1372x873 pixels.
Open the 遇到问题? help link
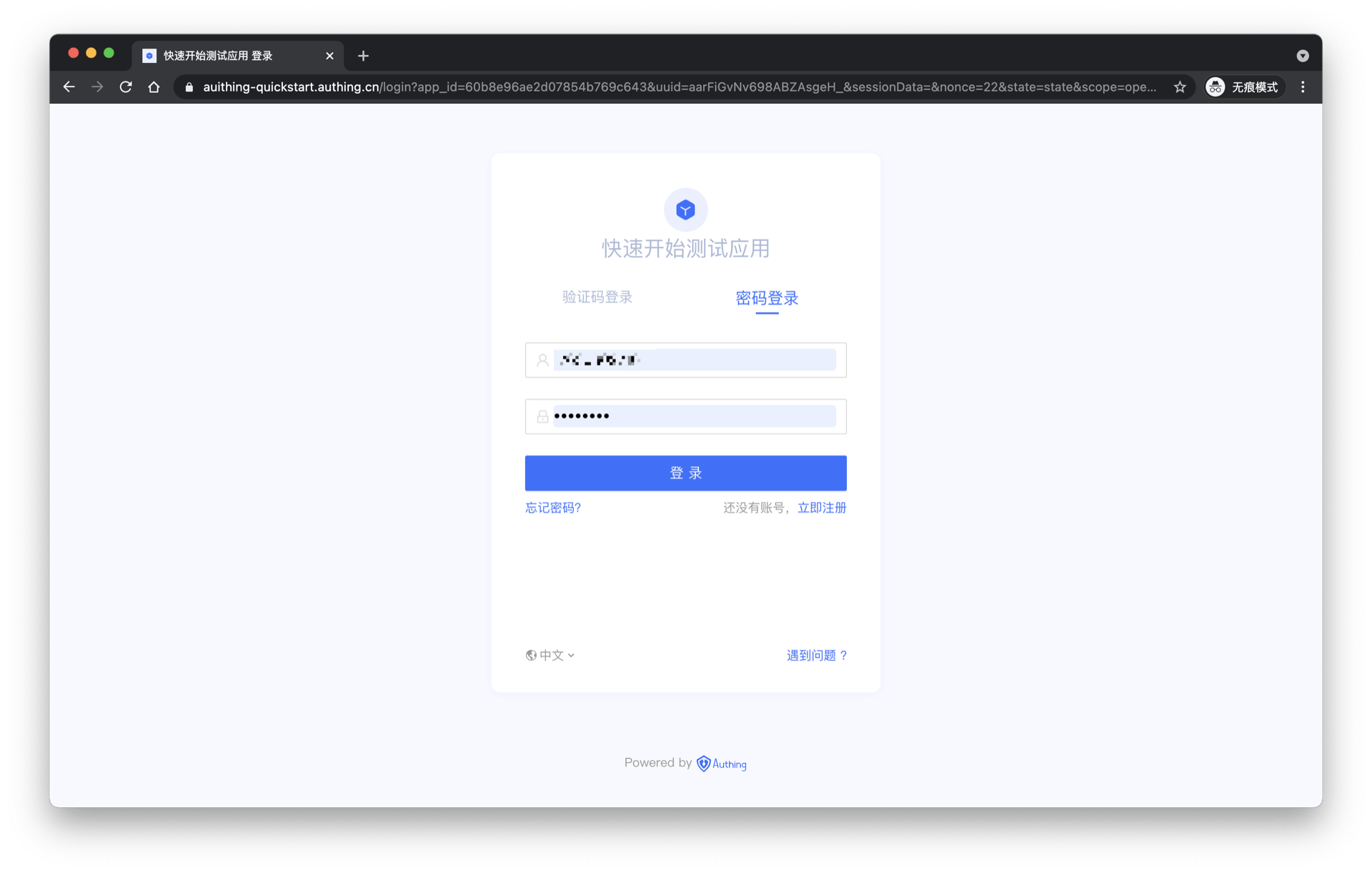click(817, 655)
